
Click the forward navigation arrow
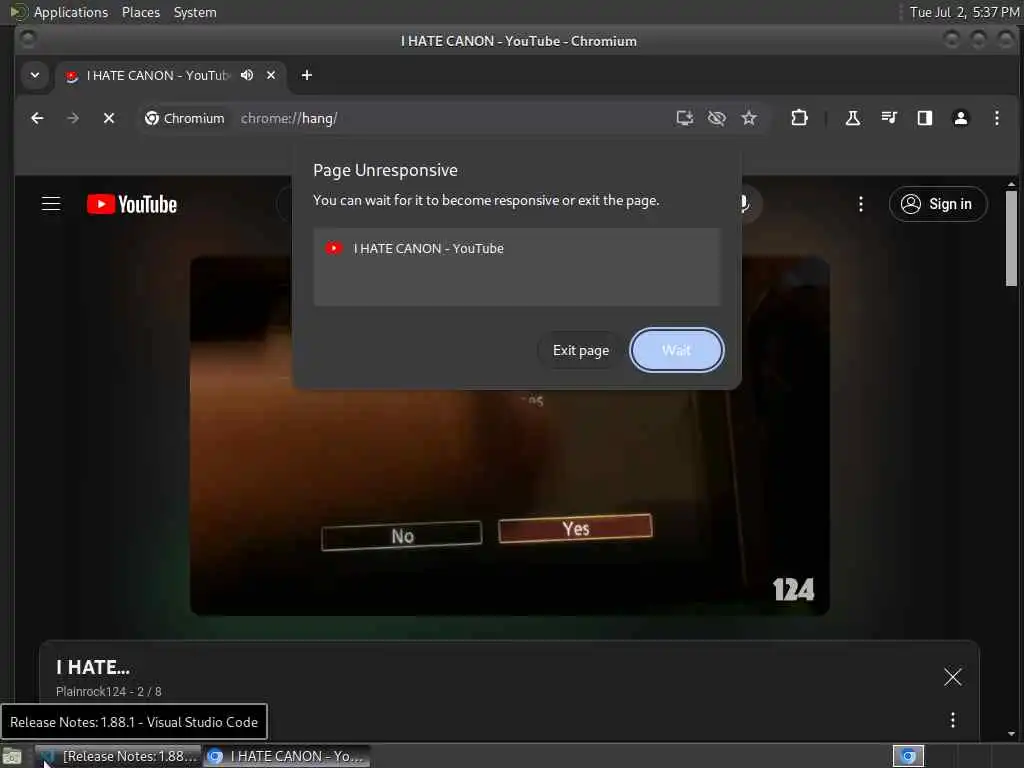[73, 118]
